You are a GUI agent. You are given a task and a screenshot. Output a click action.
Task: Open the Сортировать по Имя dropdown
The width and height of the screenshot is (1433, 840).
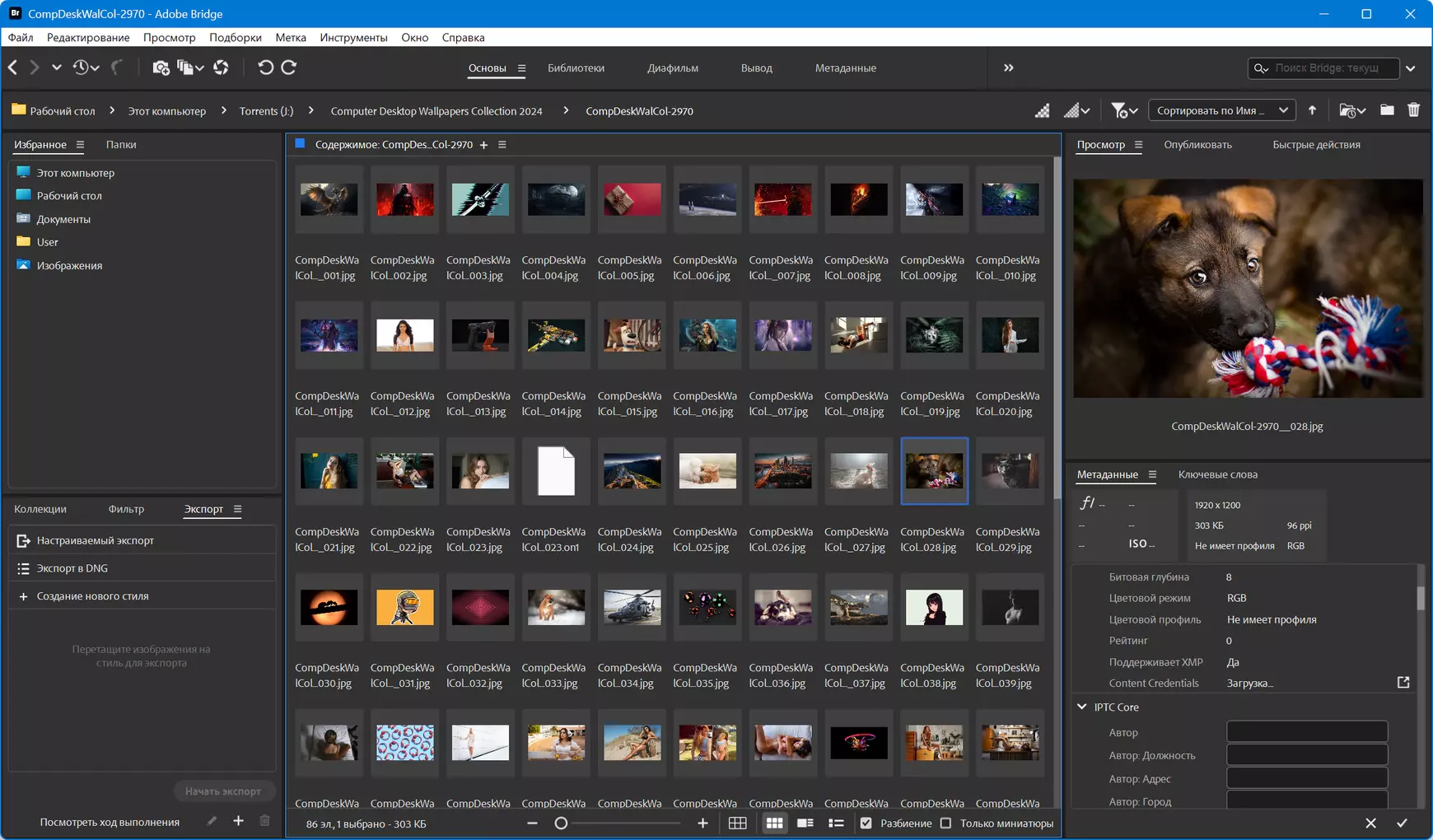[x=1222, y=110]
